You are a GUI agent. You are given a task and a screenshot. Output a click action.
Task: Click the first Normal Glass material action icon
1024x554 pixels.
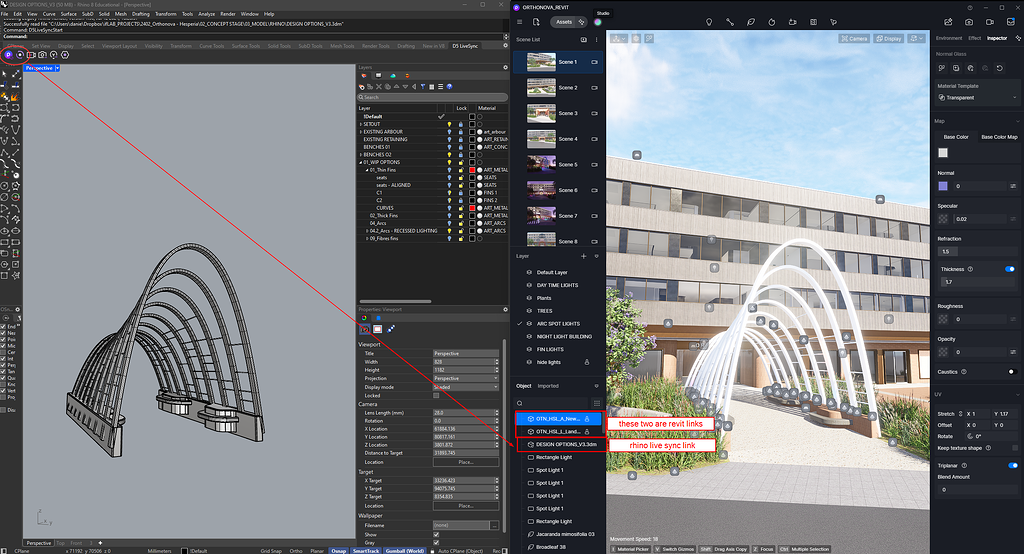(x=942, y=68)
